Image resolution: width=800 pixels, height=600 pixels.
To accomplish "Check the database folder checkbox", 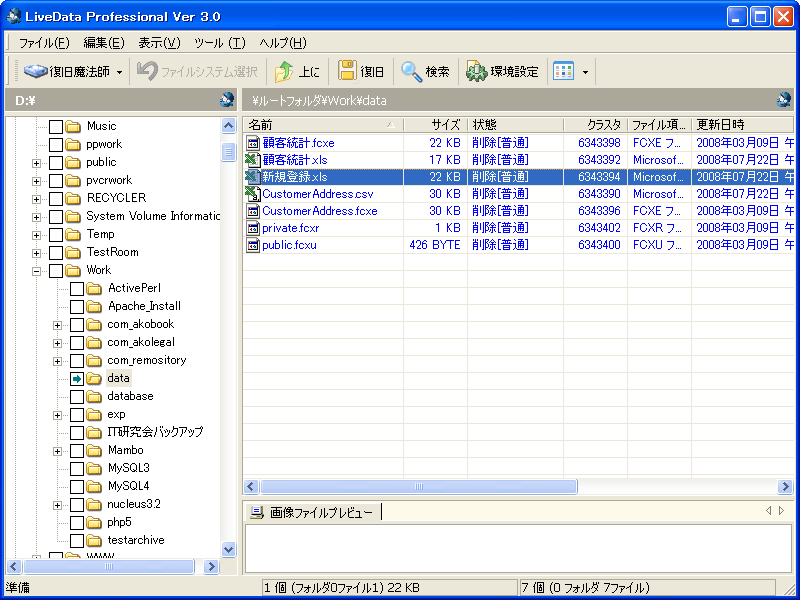I will click(x=77, y=396).
